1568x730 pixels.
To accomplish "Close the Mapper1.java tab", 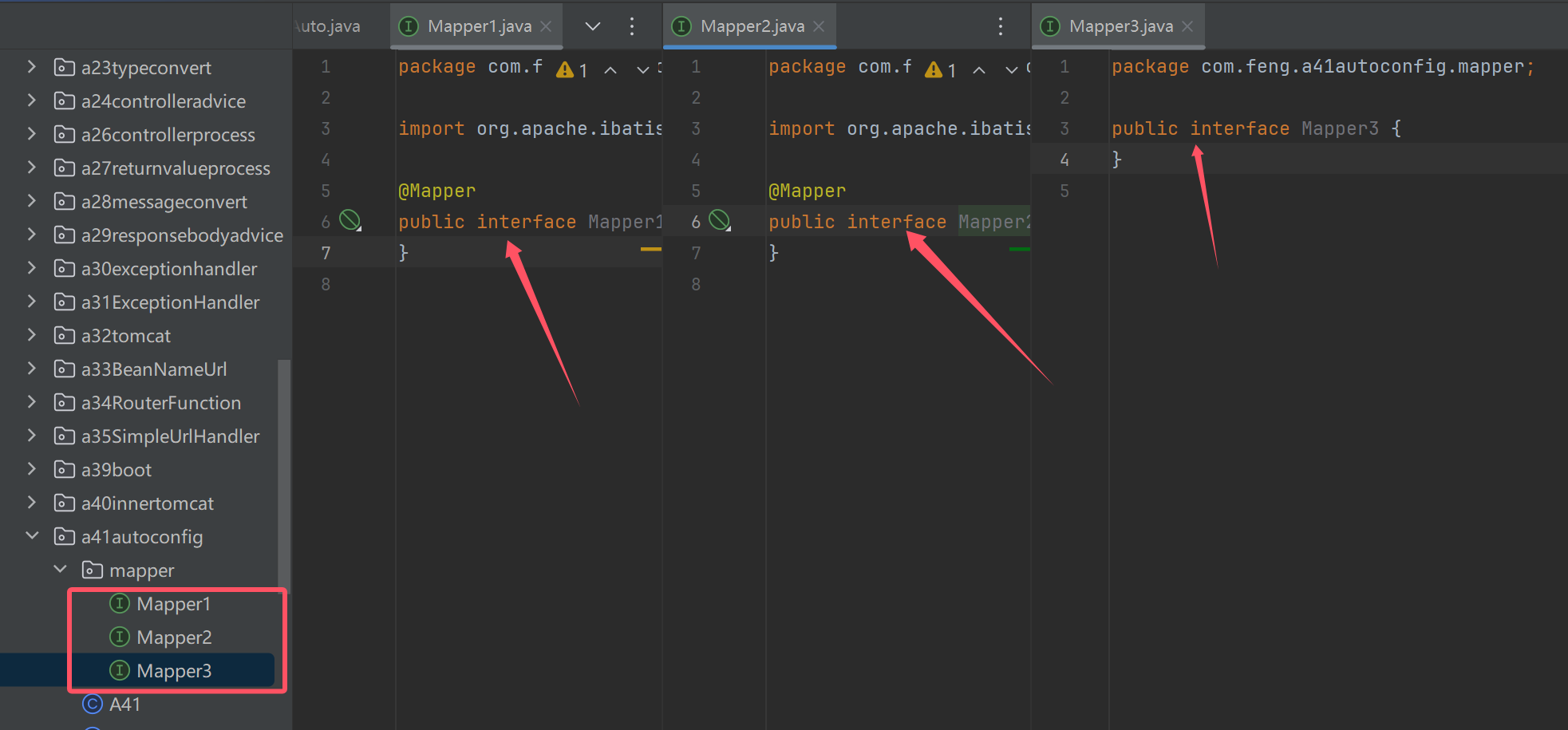I will [x=546, y=26].
